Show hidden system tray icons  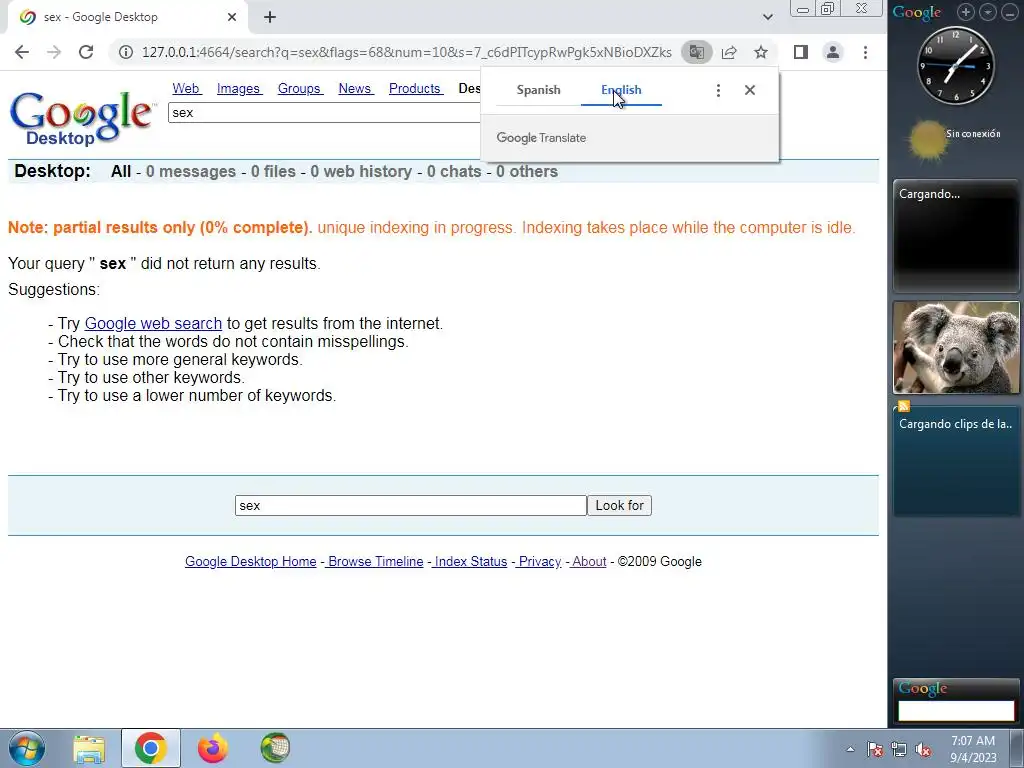coord(850,749)
